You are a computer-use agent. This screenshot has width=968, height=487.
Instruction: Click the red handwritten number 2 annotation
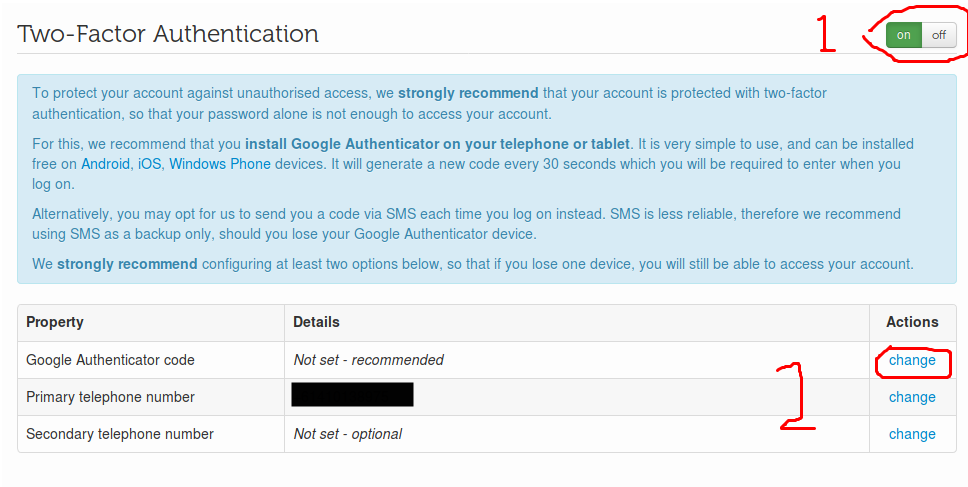pos(797,400)
